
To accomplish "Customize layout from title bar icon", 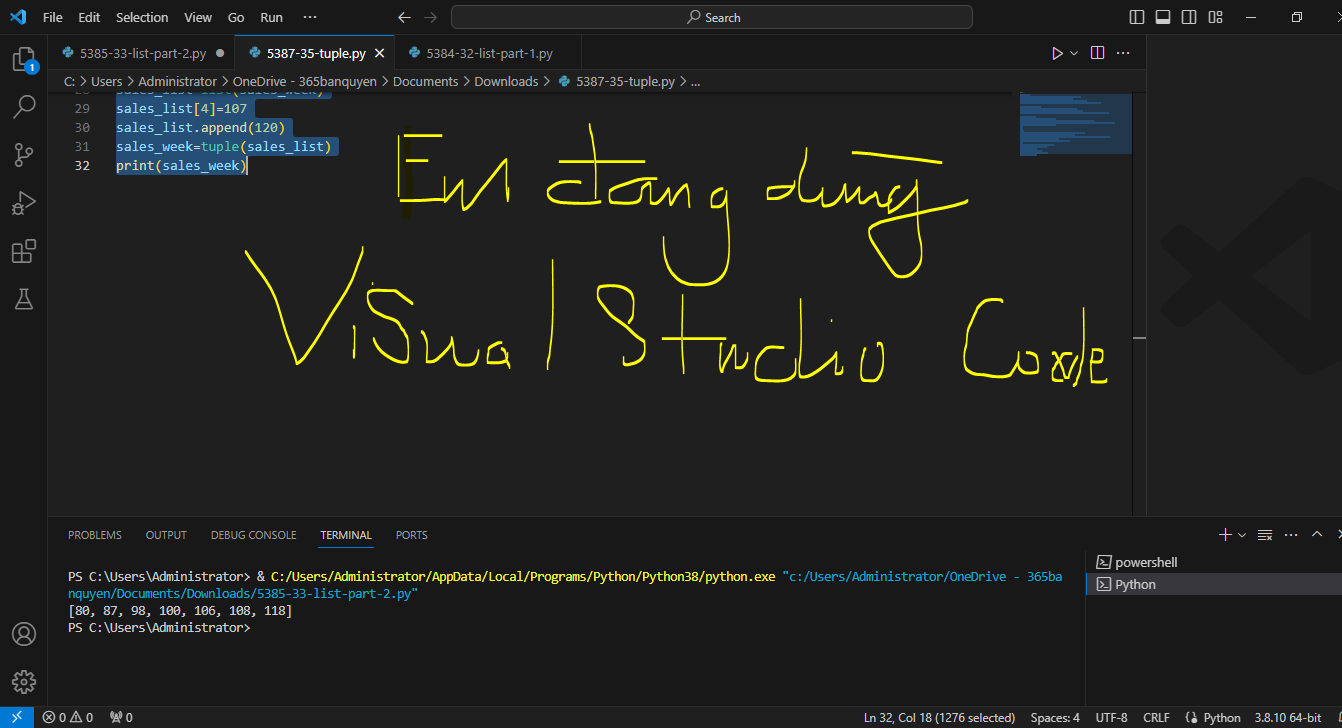I will [x=1215, y=17].
